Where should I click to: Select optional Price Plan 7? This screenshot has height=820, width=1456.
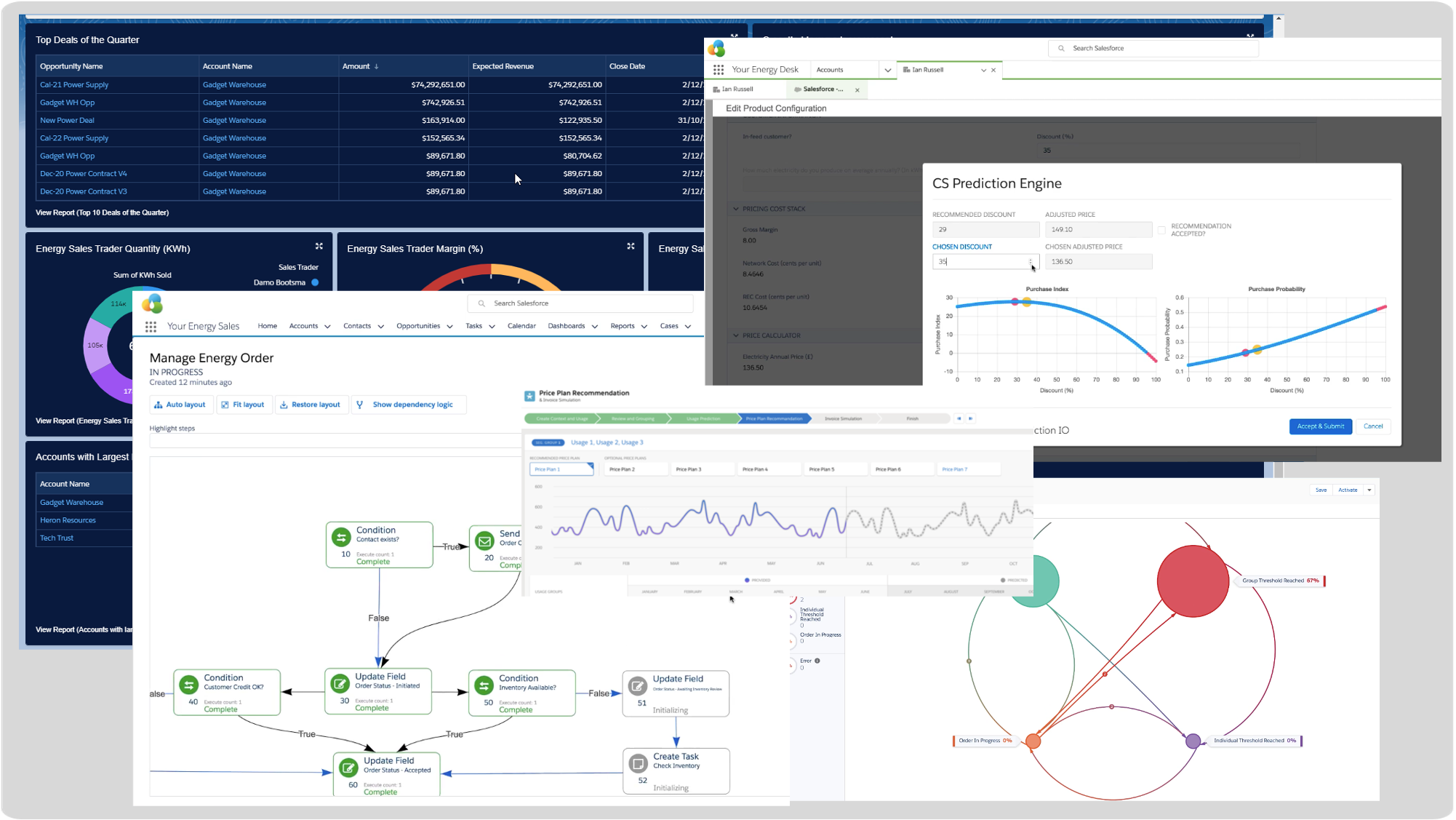pos(969,469)
